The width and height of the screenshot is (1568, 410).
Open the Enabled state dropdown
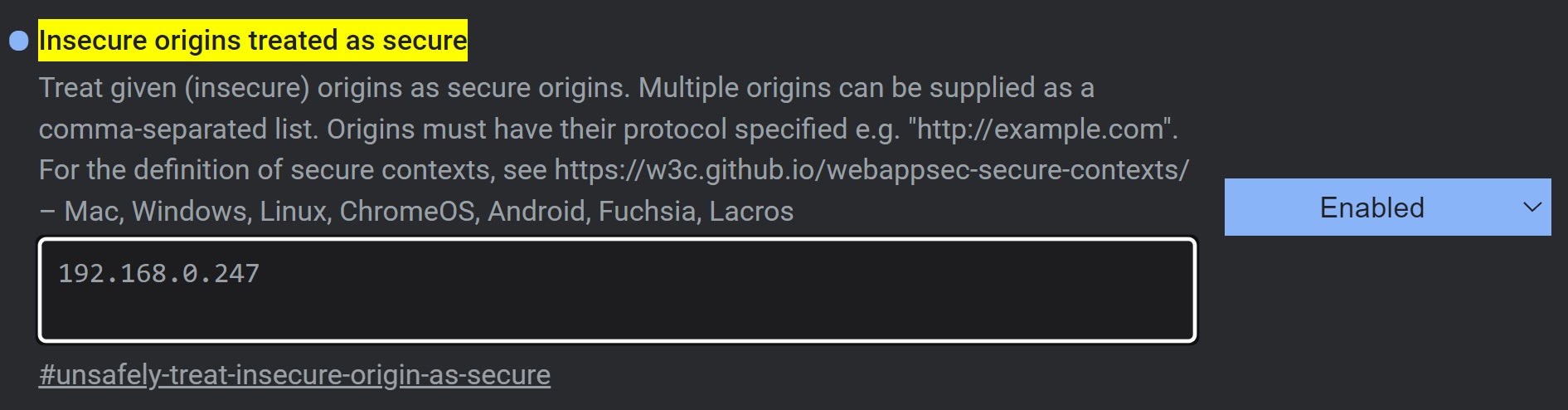tap(1387, 207)
